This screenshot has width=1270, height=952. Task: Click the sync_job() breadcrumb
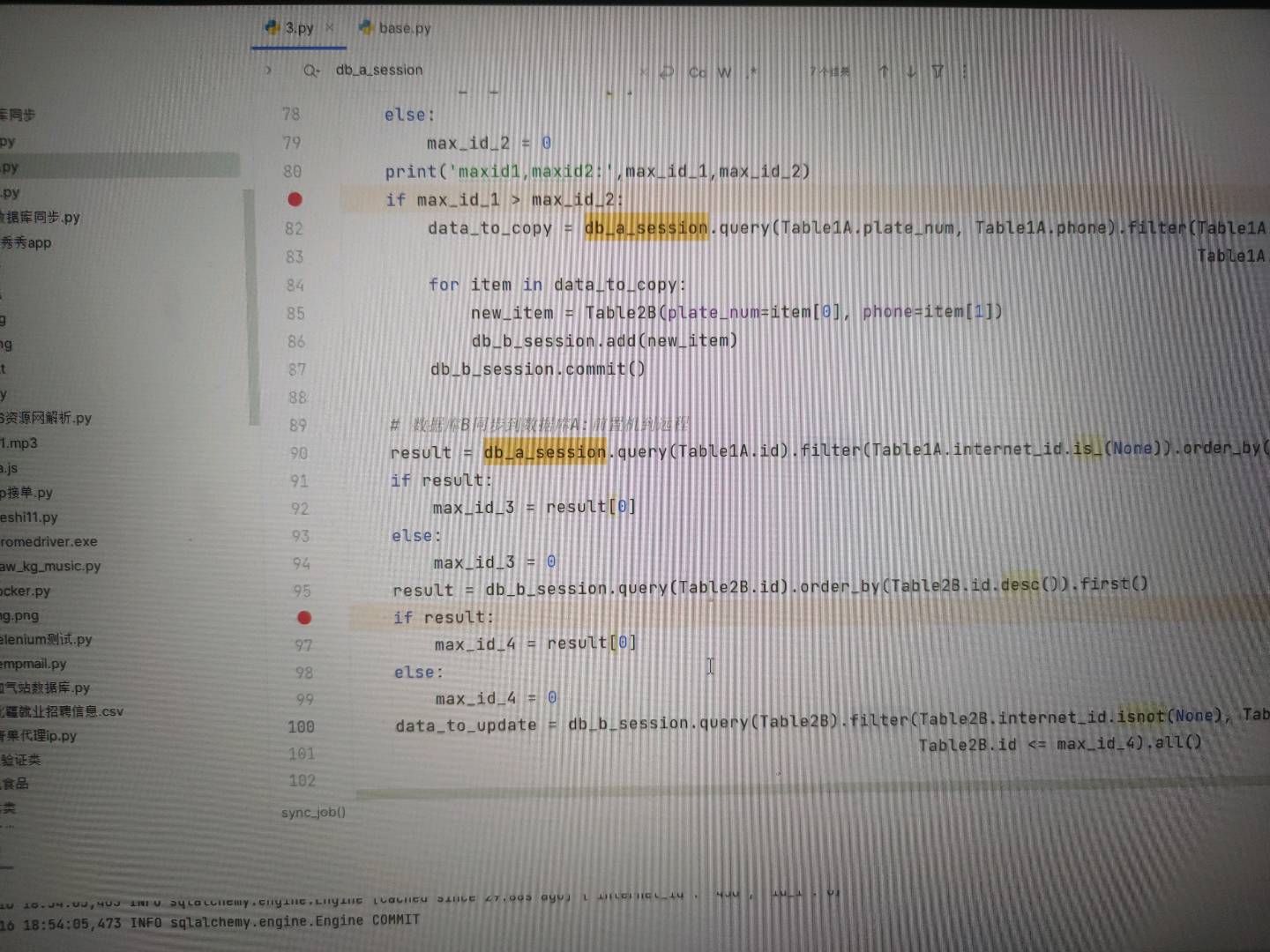click(313, 813)
